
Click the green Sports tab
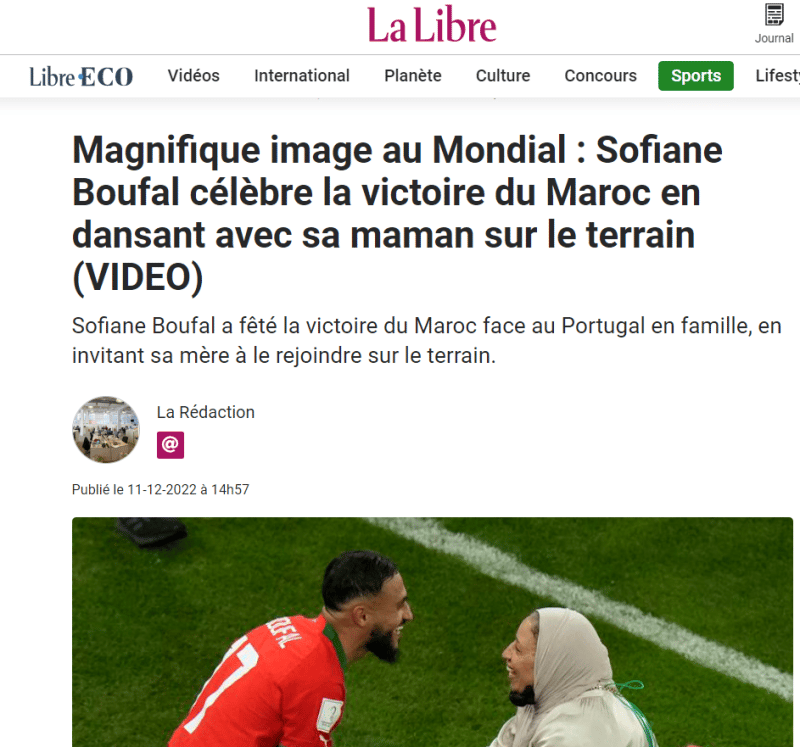coord(696,76)
